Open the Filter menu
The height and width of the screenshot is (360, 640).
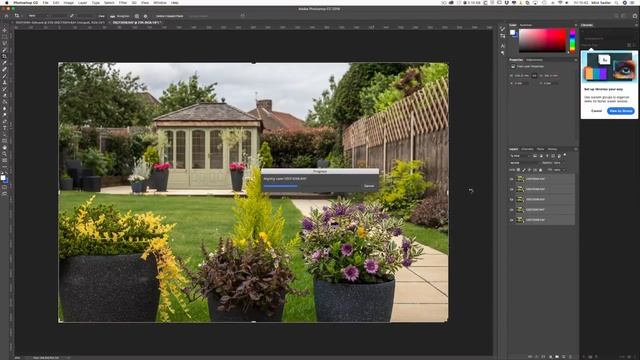coord(122,3)
